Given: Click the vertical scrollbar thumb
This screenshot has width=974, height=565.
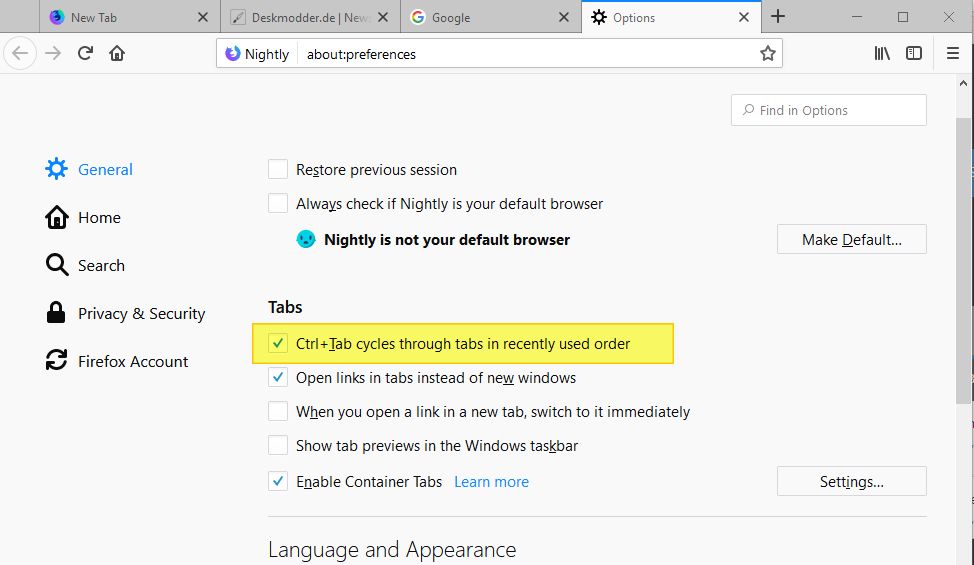Looking at the screenshot, I should (963, 261).
